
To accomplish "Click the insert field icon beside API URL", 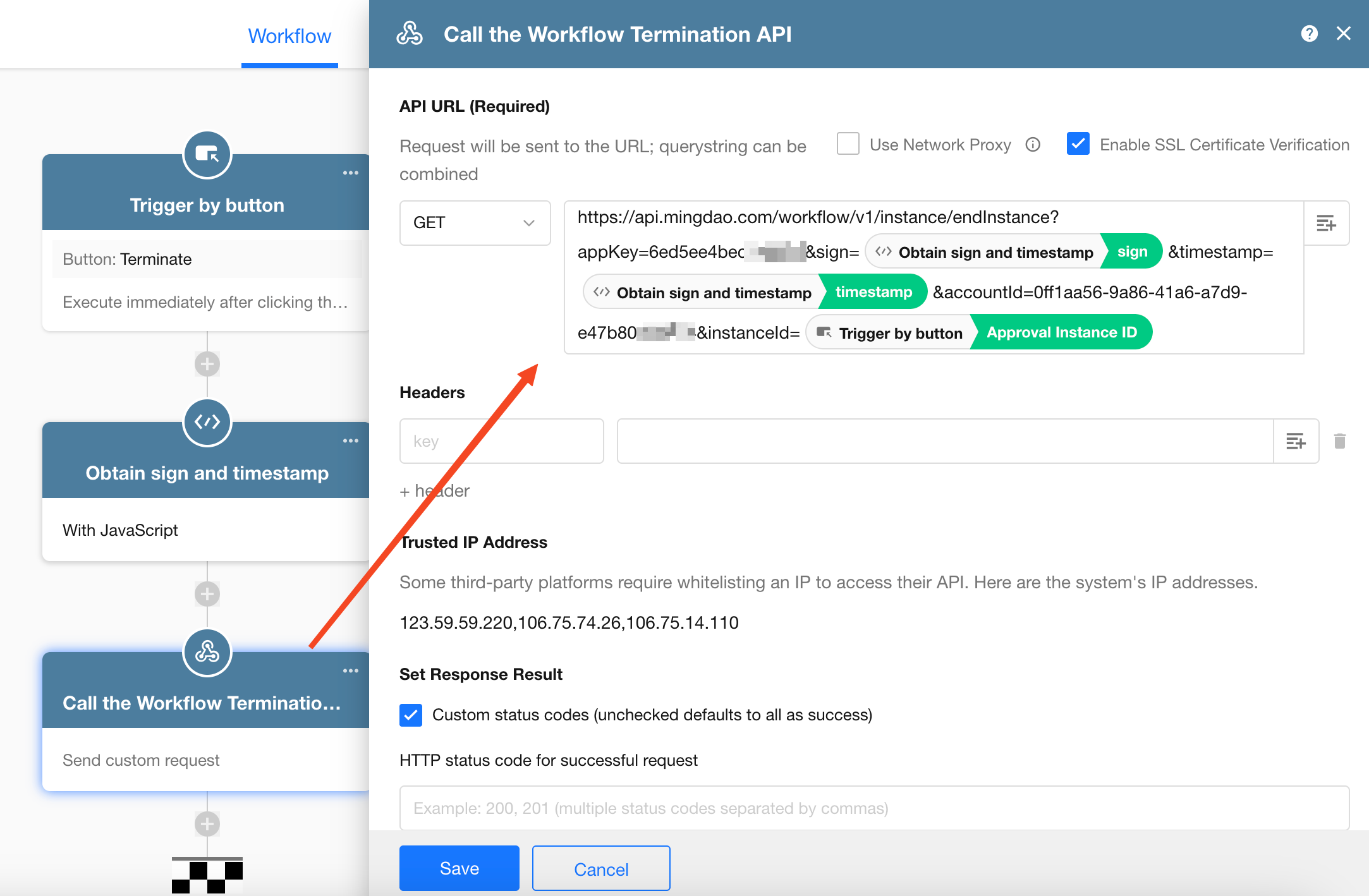I will [1326, 223].
